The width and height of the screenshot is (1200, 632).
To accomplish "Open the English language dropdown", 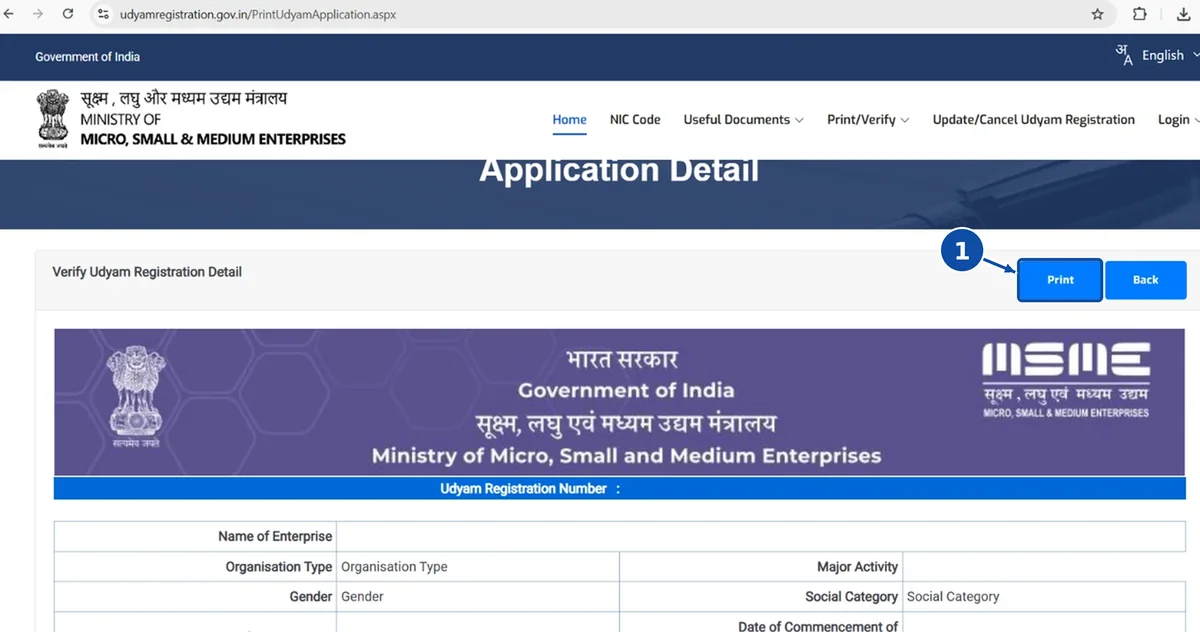I will (1170, 56).
